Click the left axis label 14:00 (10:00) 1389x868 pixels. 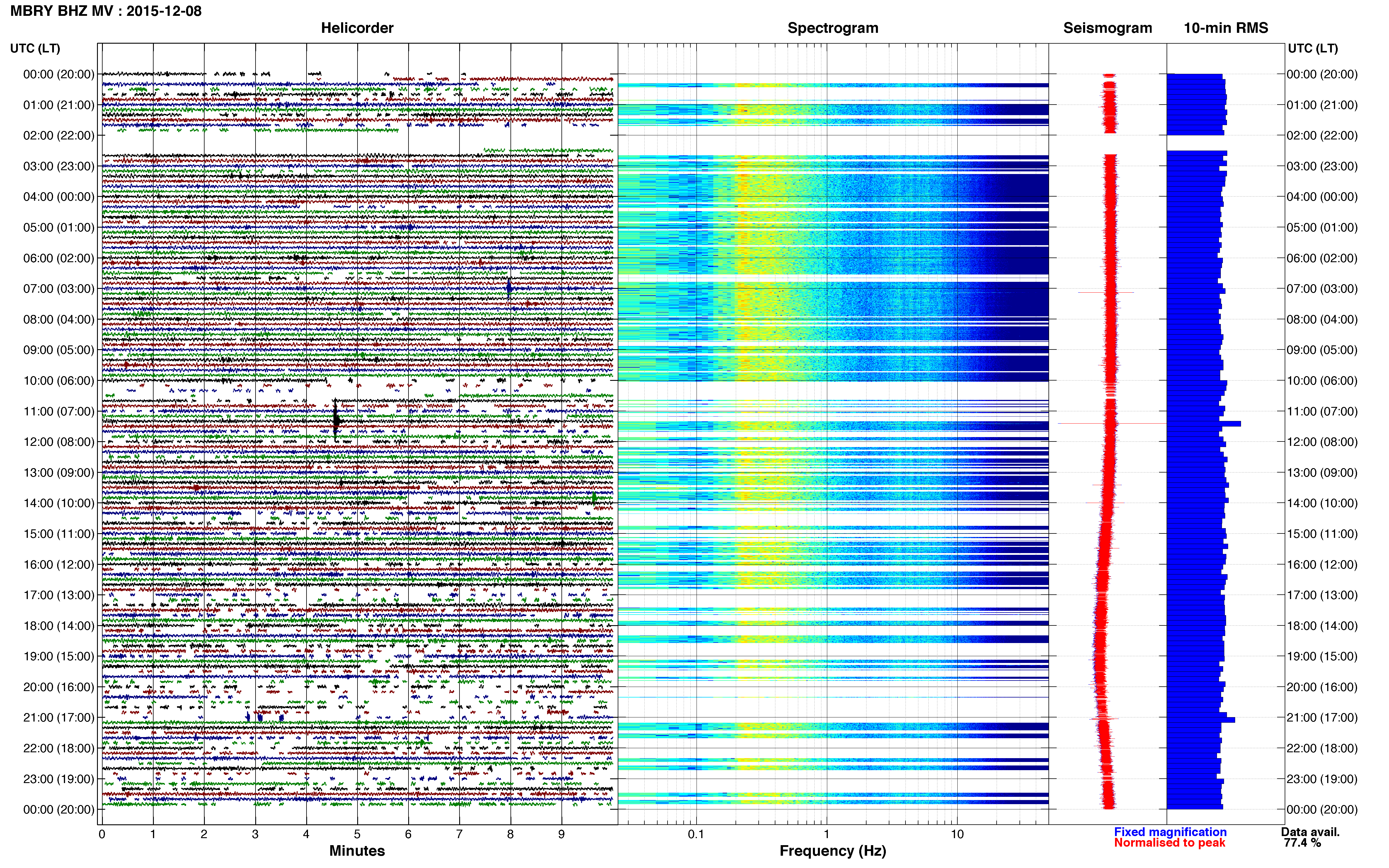click(x=59, y=504)
